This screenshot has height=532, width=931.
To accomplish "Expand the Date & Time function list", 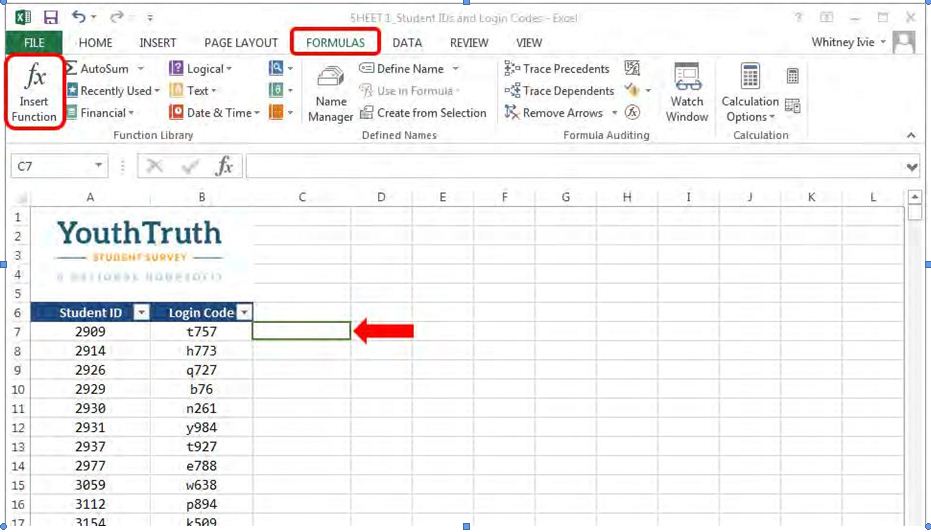I will [x=256, y=113].
